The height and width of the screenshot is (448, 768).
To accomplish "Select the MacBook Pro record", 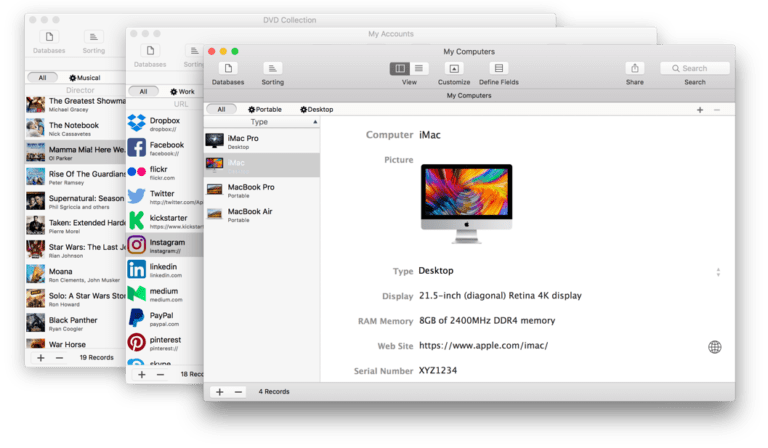I will tap(262, 189).
